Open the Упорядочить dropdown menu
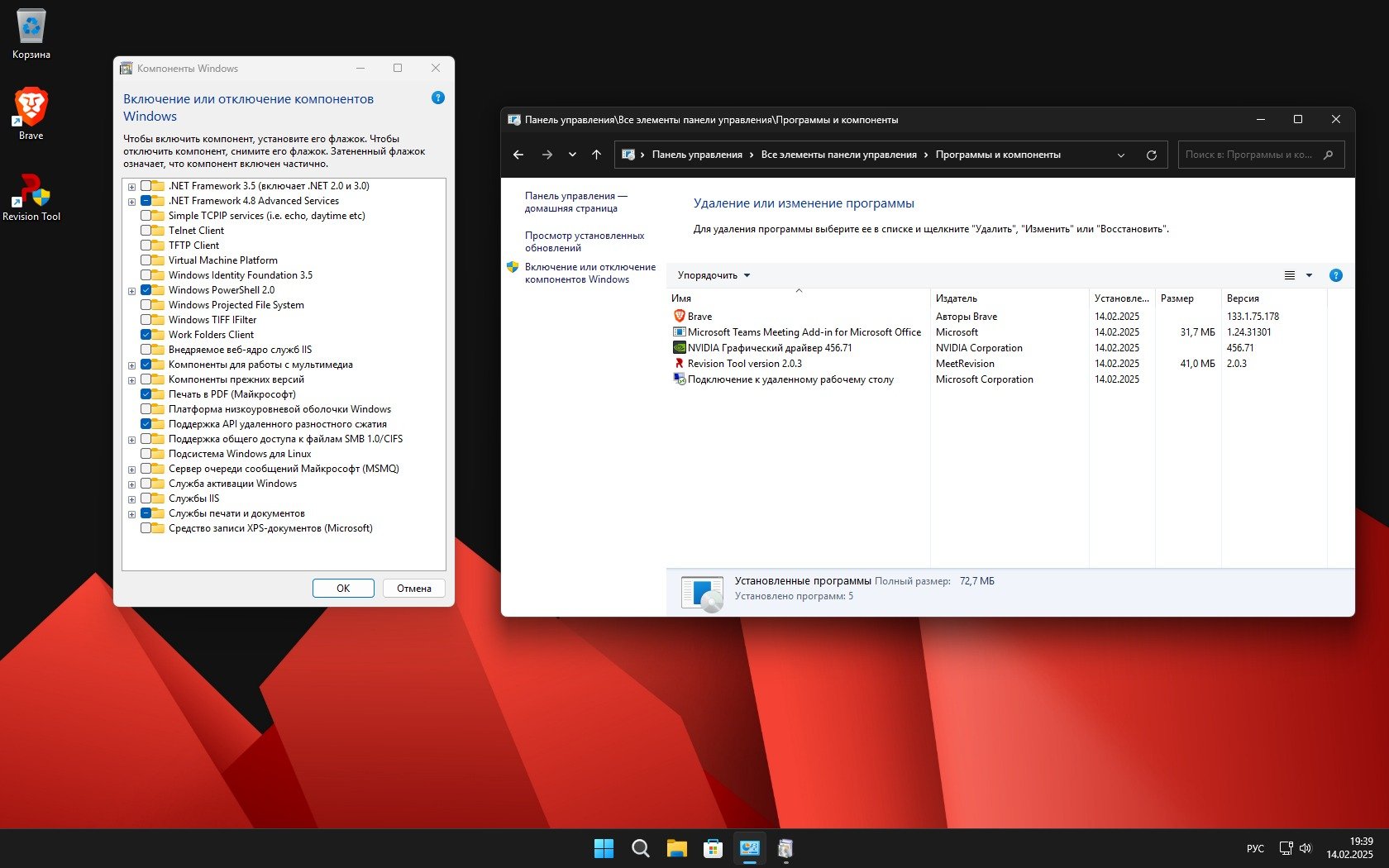The width and height of the screenshot is (1389, 868). point(714,275)
